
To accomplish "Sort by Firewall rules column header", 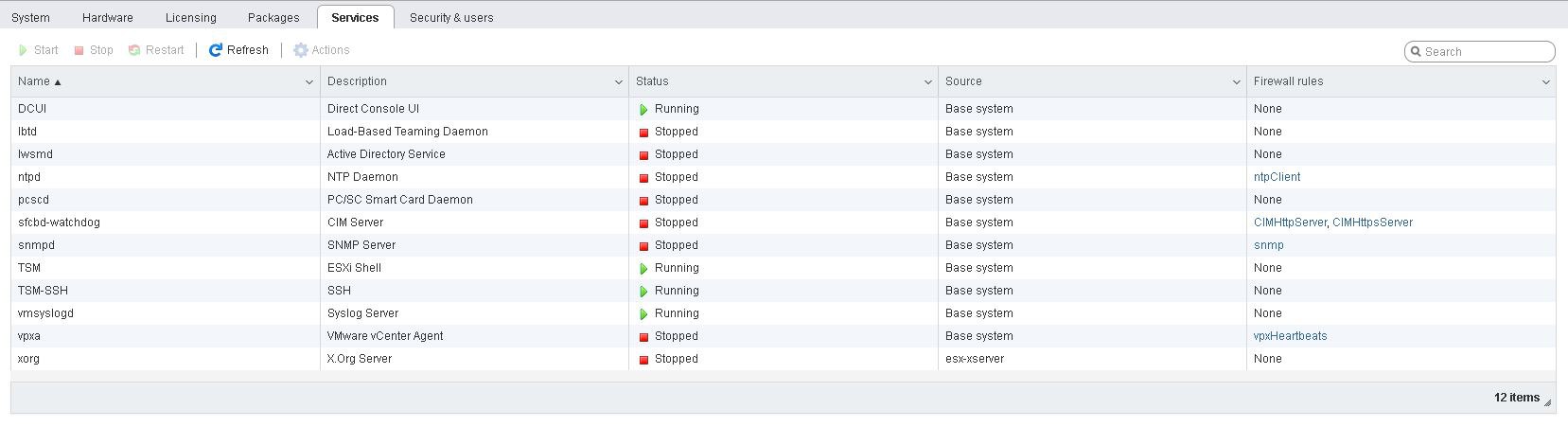I will [1288, 81].
